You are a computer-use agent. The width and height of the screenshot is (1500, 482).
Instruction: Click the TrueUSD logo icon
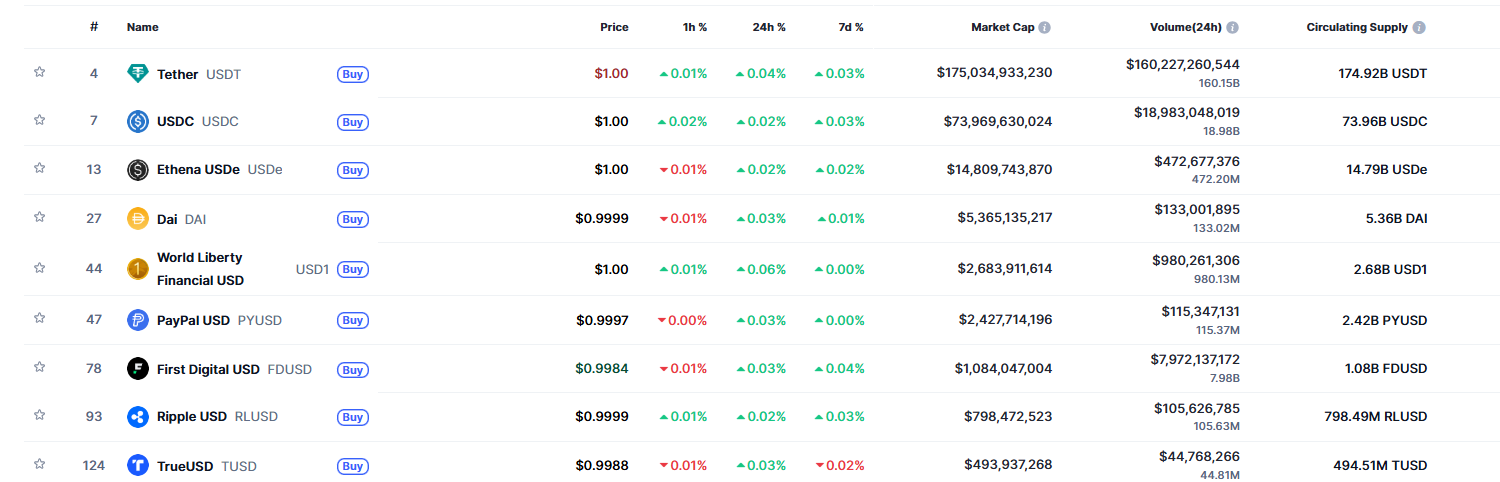[x=138, y=465]
